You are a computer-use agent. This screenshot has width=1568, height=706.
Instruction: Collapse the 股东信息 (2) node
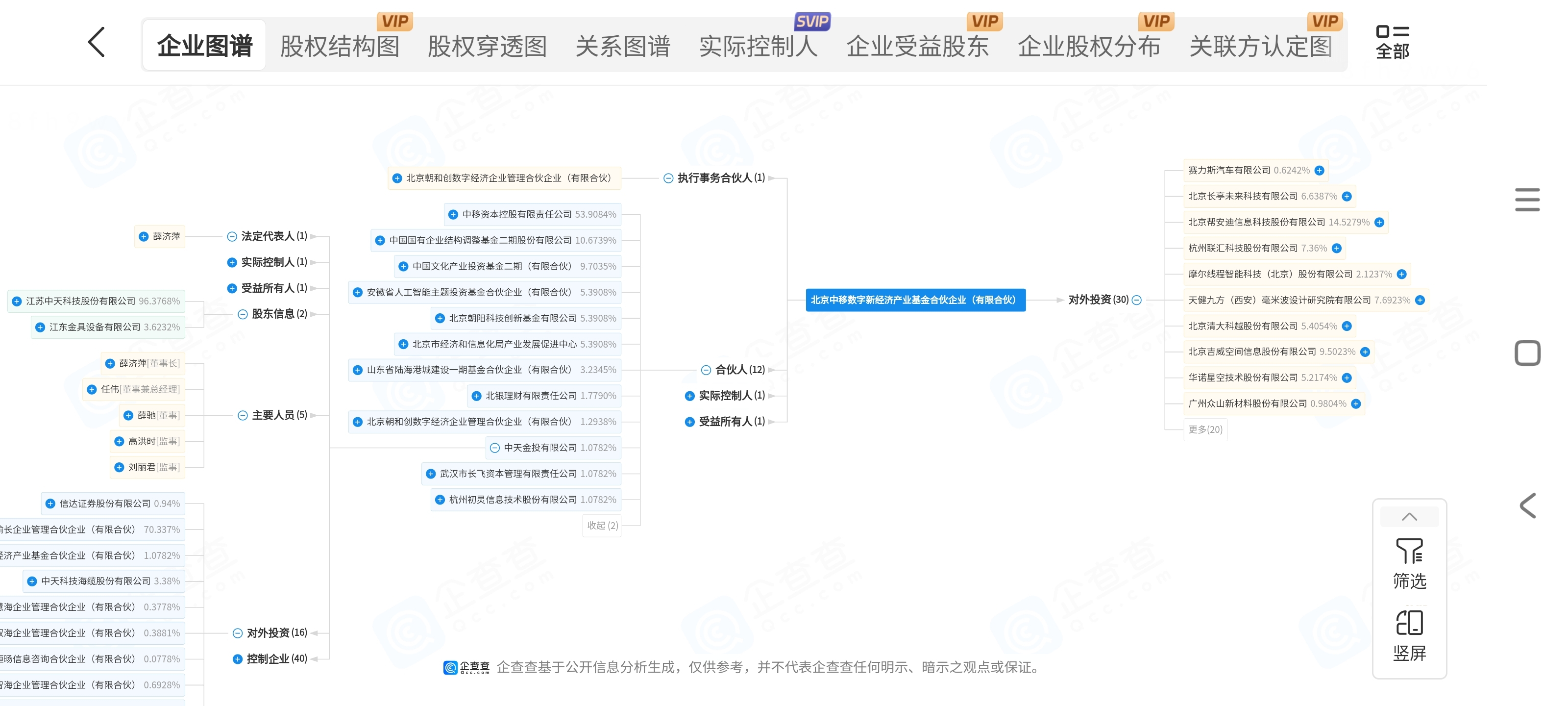[x=242, y=314]
